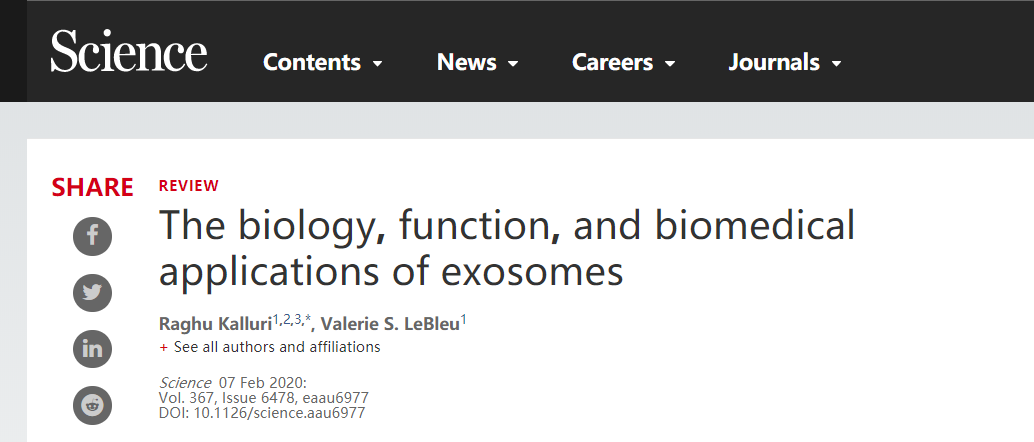1034x442 pixels.
Task: Share article on LinkedIn
Action: [93, 348]
